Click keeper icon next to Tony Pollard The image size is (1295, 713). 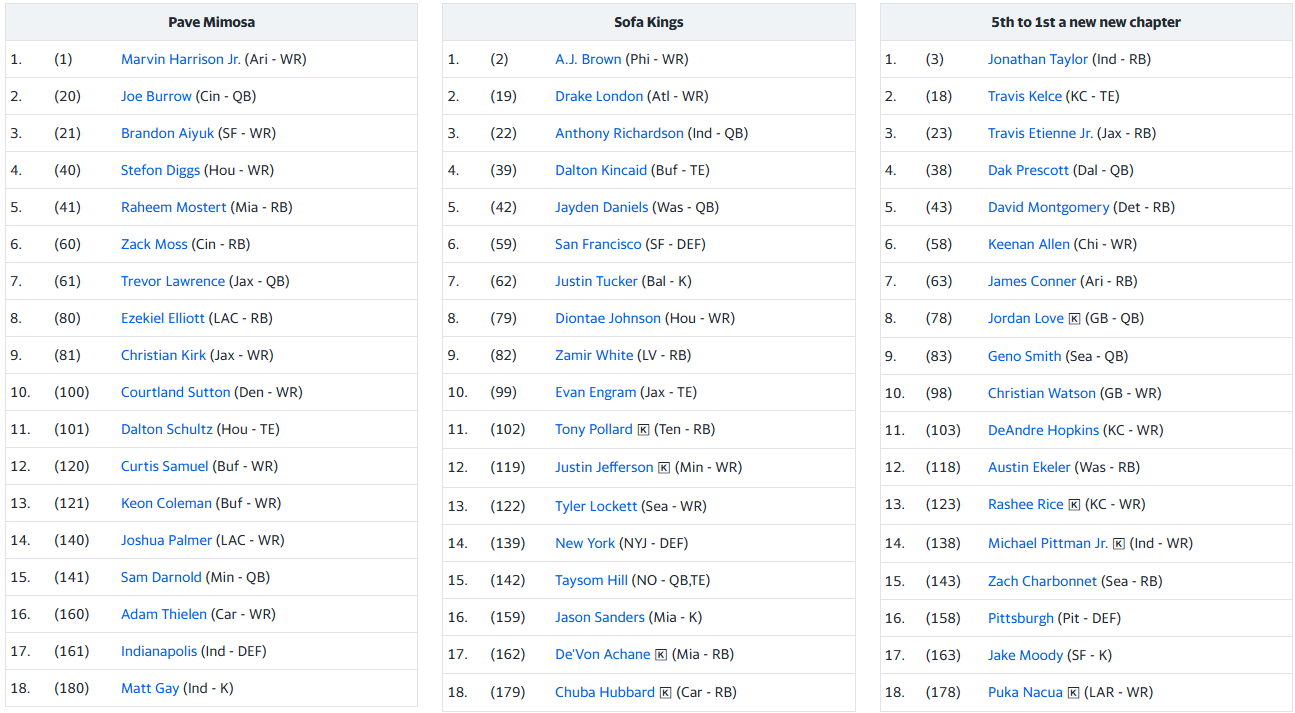(643, 430)
